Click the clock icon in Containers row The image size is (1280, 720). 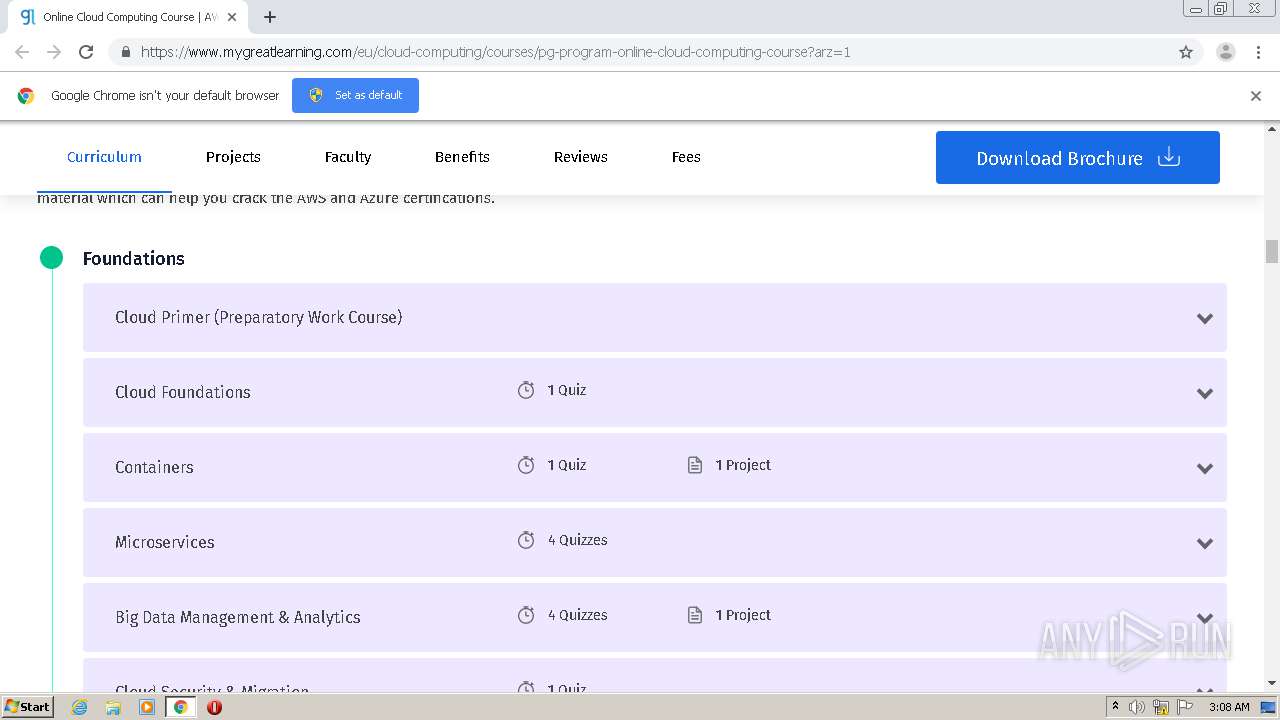[526, 465]
